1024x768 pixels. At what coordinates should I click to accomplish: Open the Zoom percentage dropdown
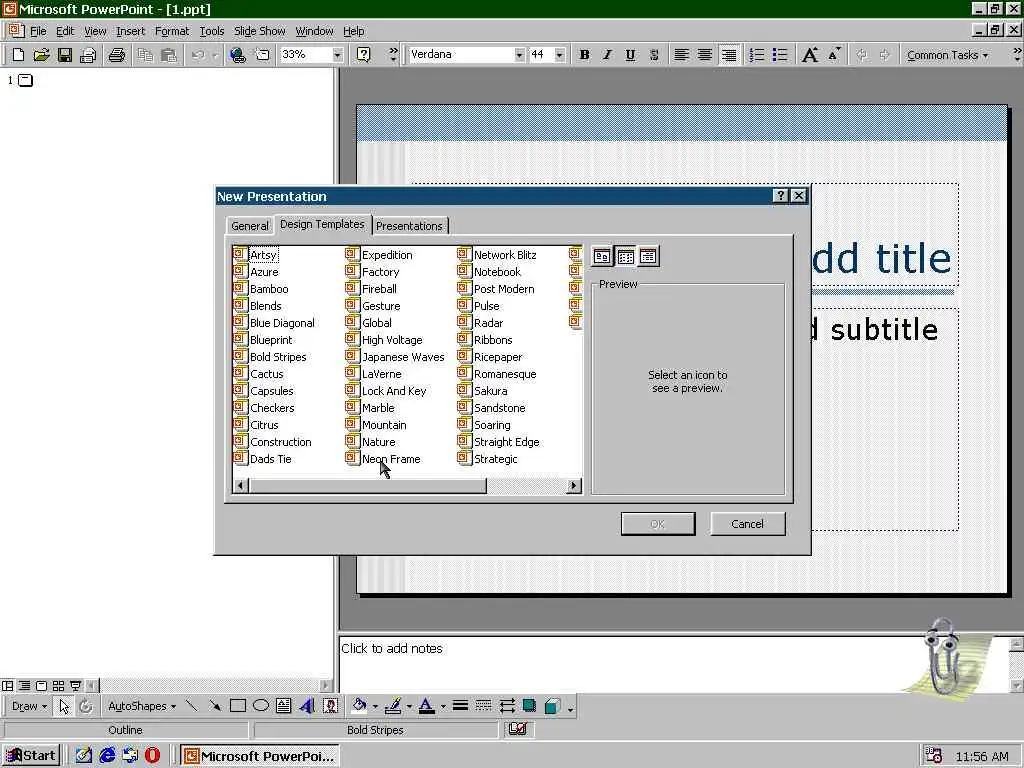337,55
